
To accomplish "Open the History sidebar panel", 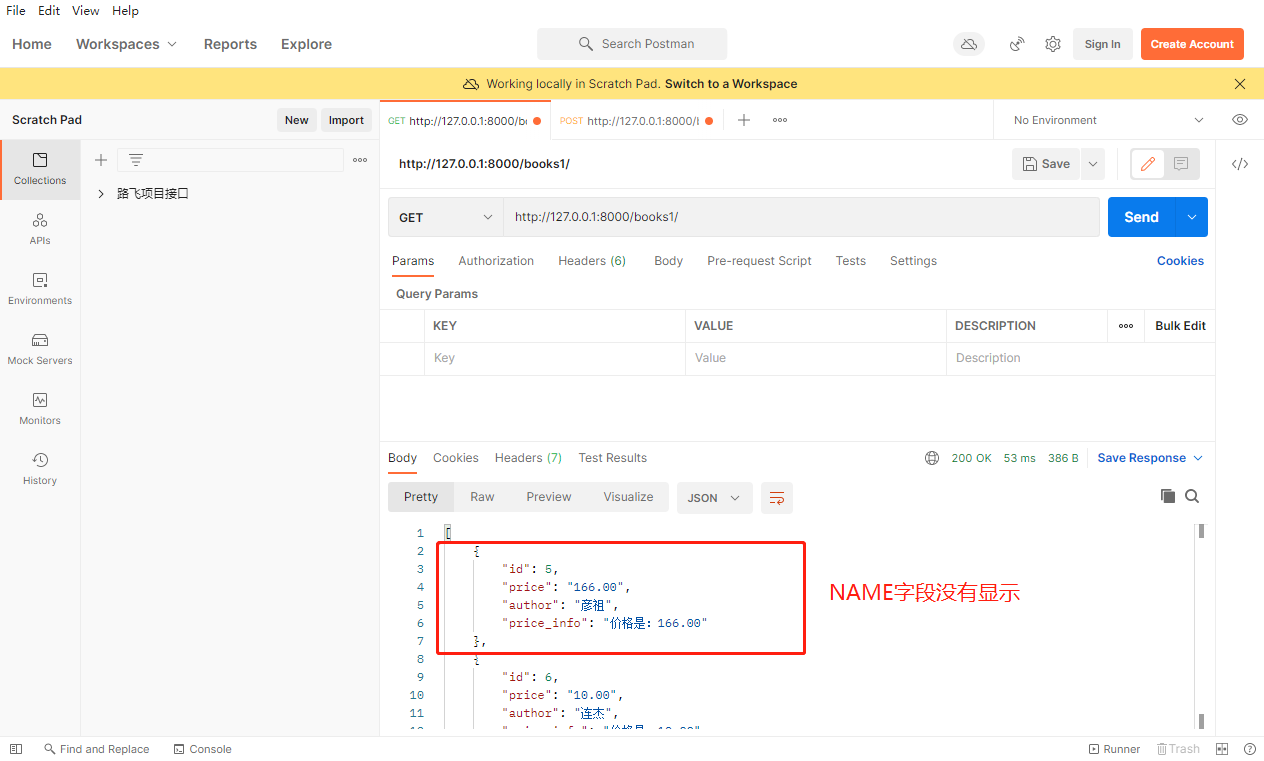I will [x=40, y=469].
